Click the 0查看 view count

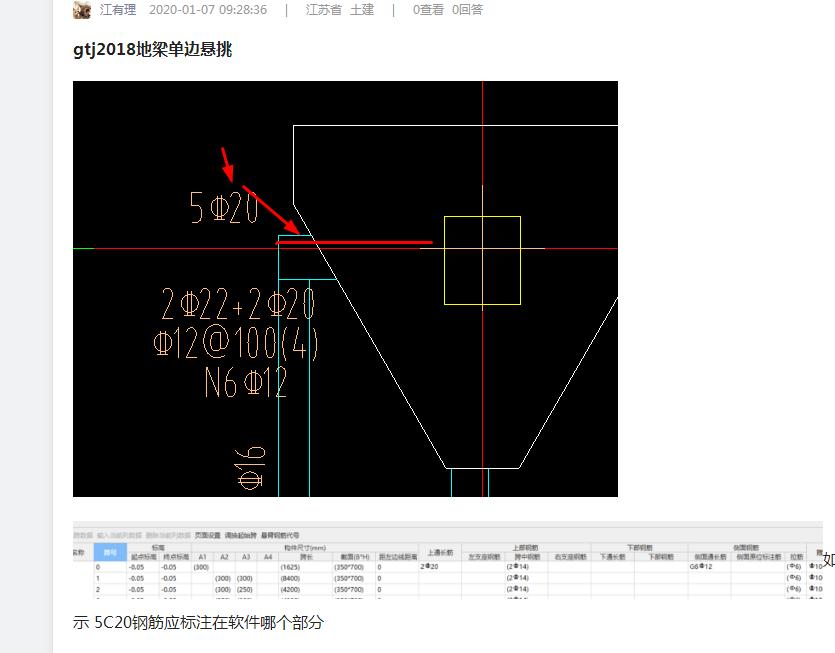click(428, 10)
